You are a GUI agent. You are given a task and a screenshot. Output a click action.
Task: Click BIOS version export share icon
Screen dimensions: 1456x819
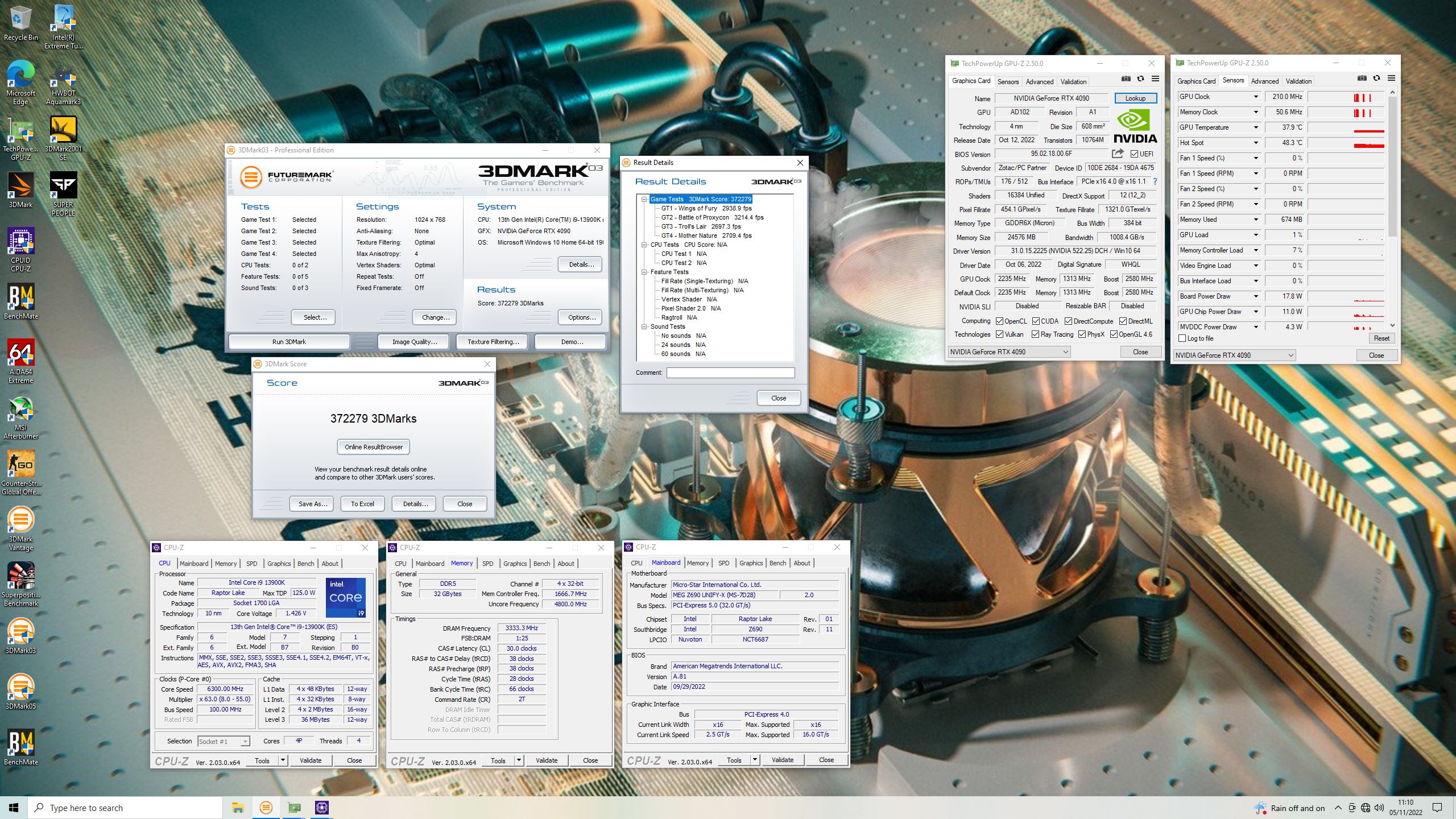pyautogui.click(x=1118, y=154)
